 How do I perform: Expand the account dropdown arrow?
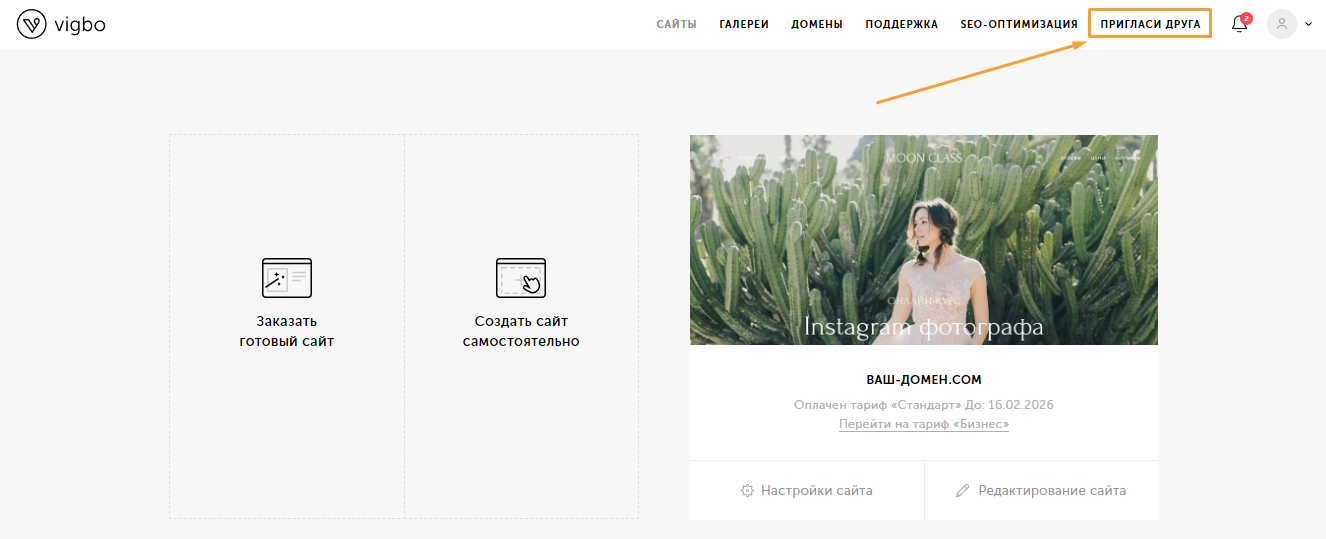tap(1309, 24)
